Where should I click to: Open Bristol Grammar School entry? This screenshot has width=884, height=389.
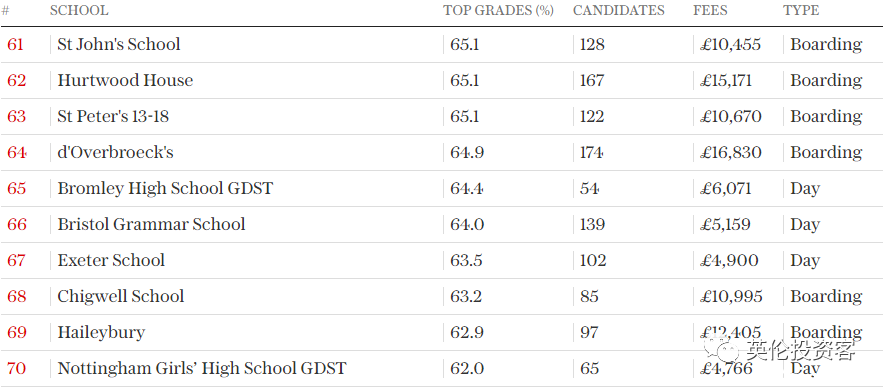click(151, 224)
